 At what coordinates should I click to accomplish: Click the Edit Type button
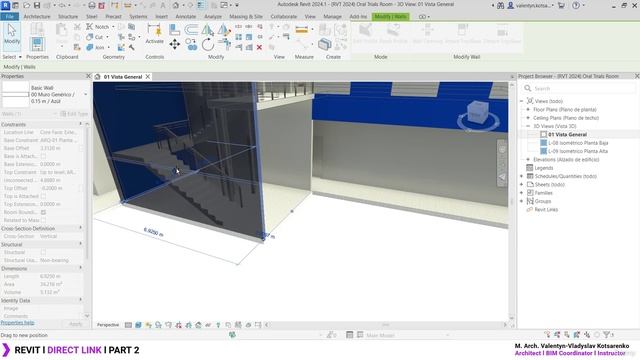coord(74,114)
